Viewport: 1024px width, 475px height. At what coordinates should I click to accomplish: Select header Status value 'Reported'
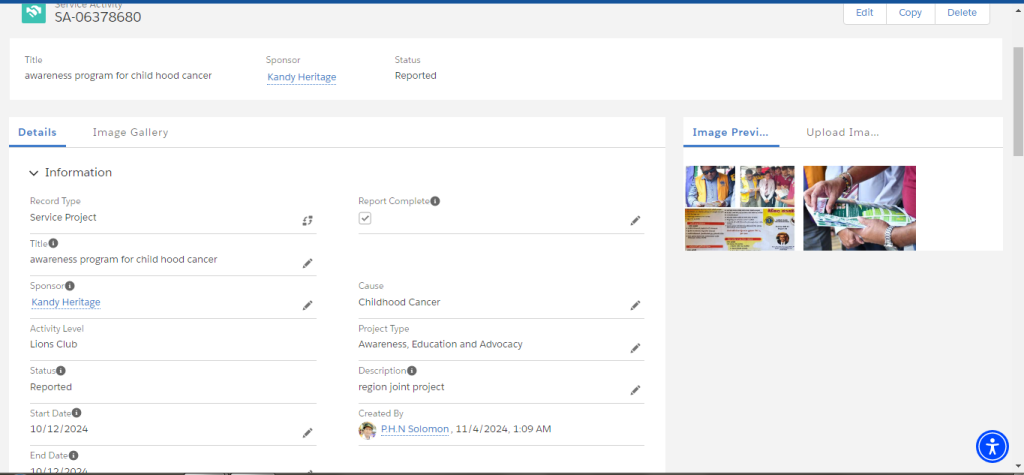click(x=415, y=76)
